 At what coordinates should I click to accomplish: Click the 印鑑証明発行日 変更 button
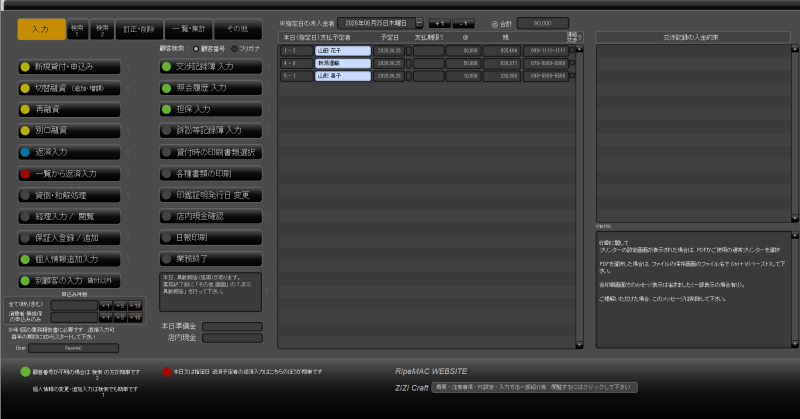pyautogui.click(x=211, y=195)
